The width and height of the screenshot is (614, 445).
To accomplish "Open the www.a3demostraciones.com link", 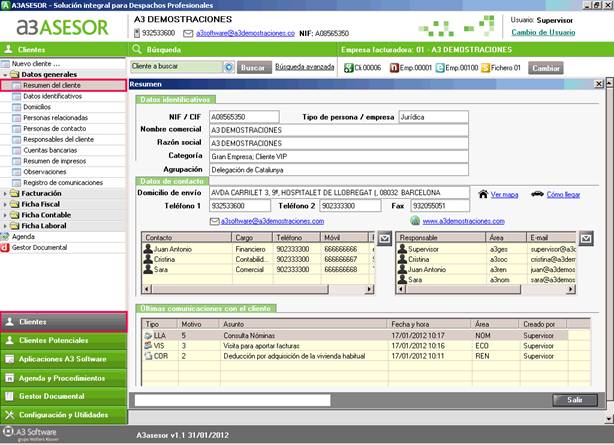I will 463,221.
